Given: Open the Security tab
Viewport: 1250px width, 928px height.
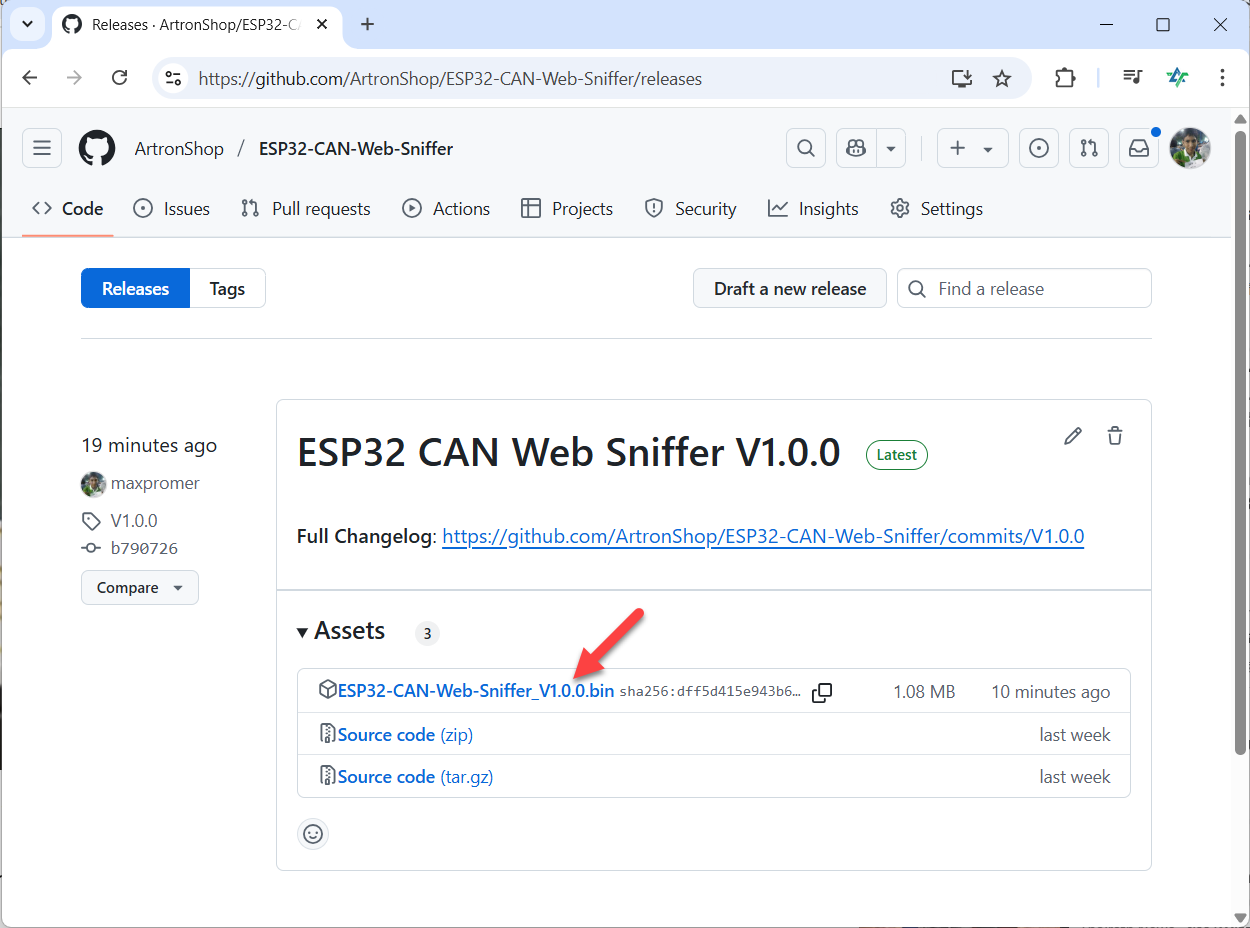Looking at the screenshot, I should pyautogui.click(x=691, y=209).
